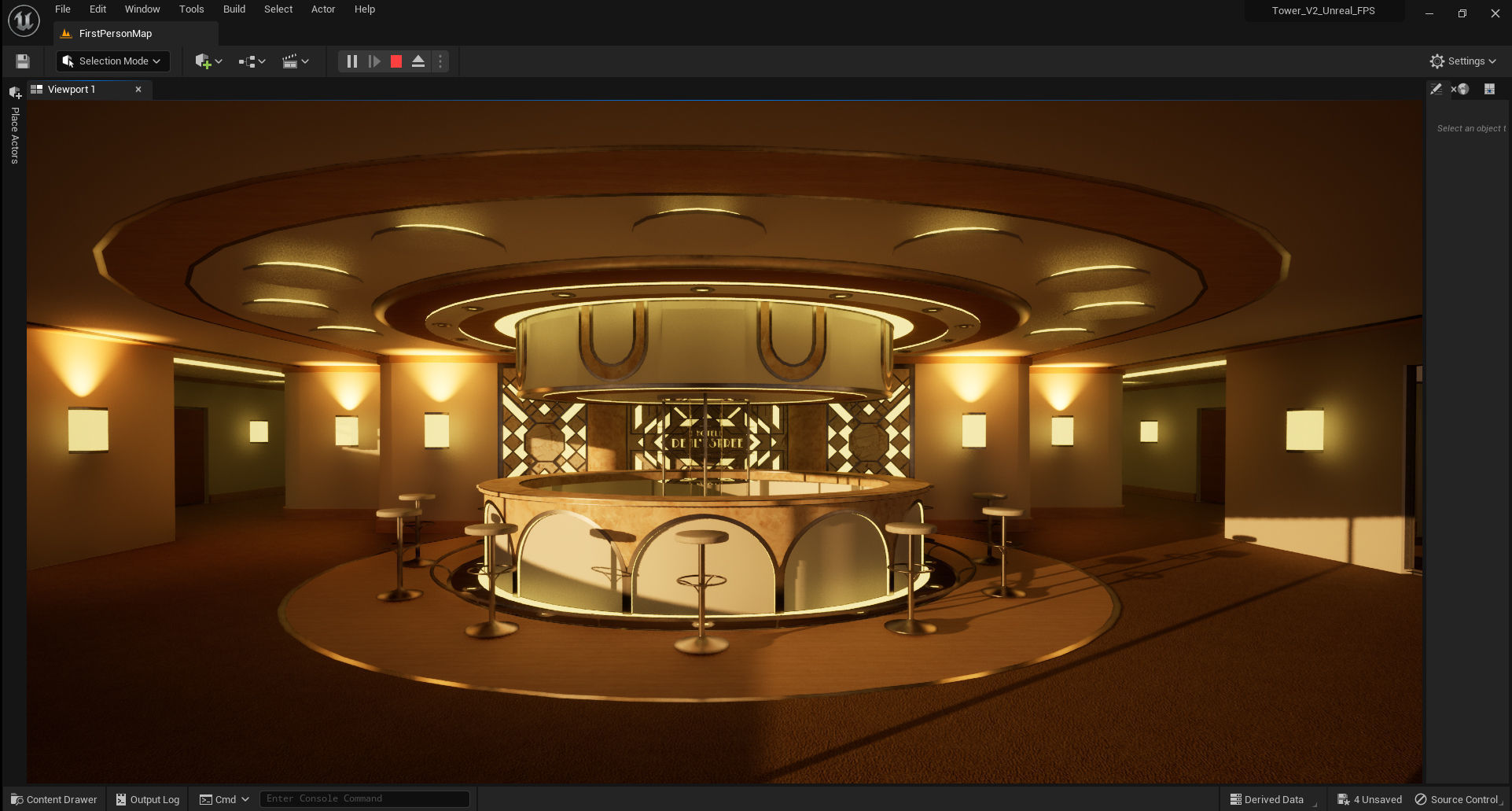The height and width of the screenshot is (811, 1512).
Task: Save the current level with disk icon
Action: tap(23, 61)
